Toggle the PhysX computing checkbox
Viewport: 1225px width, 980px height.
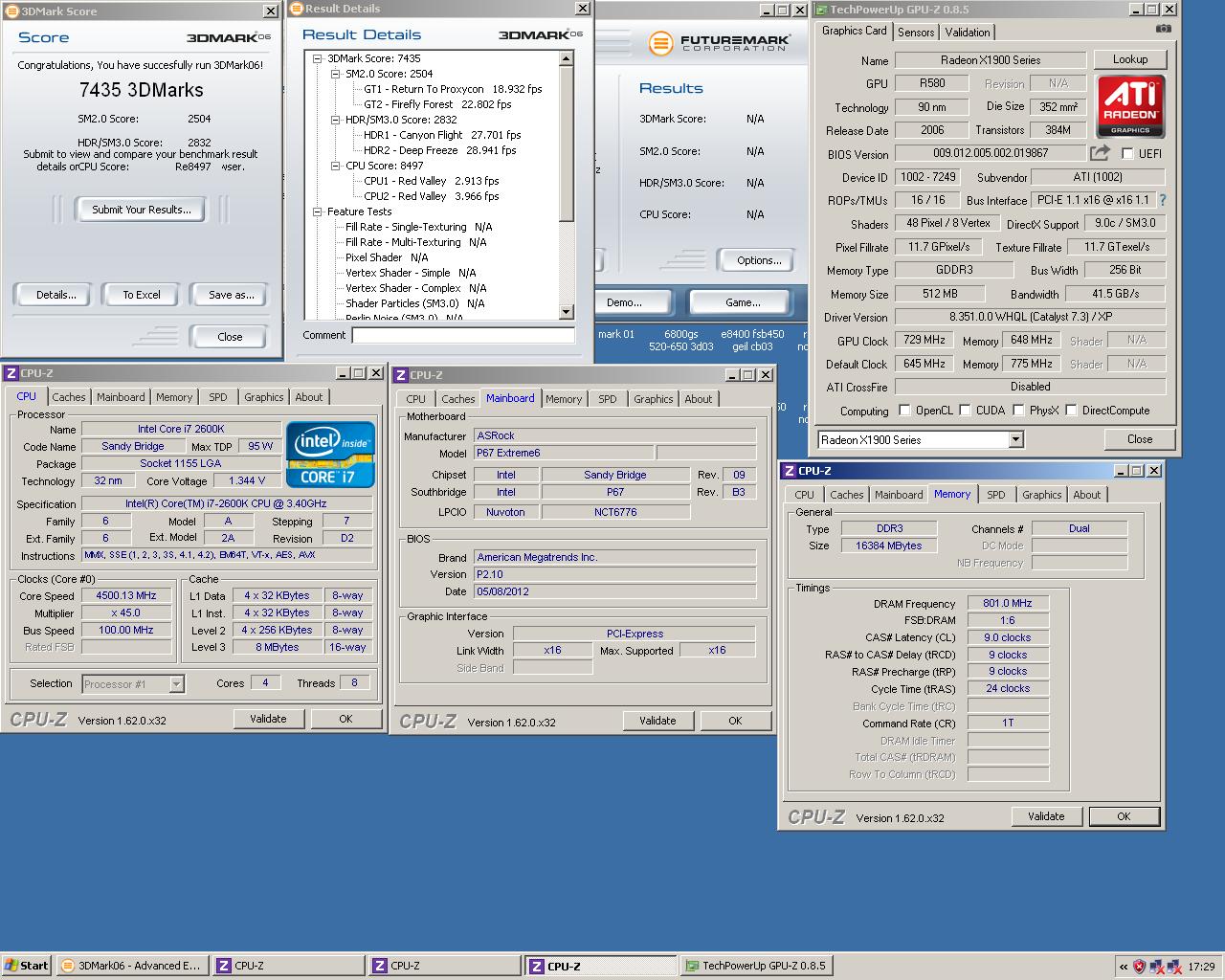pos(1019,411)
